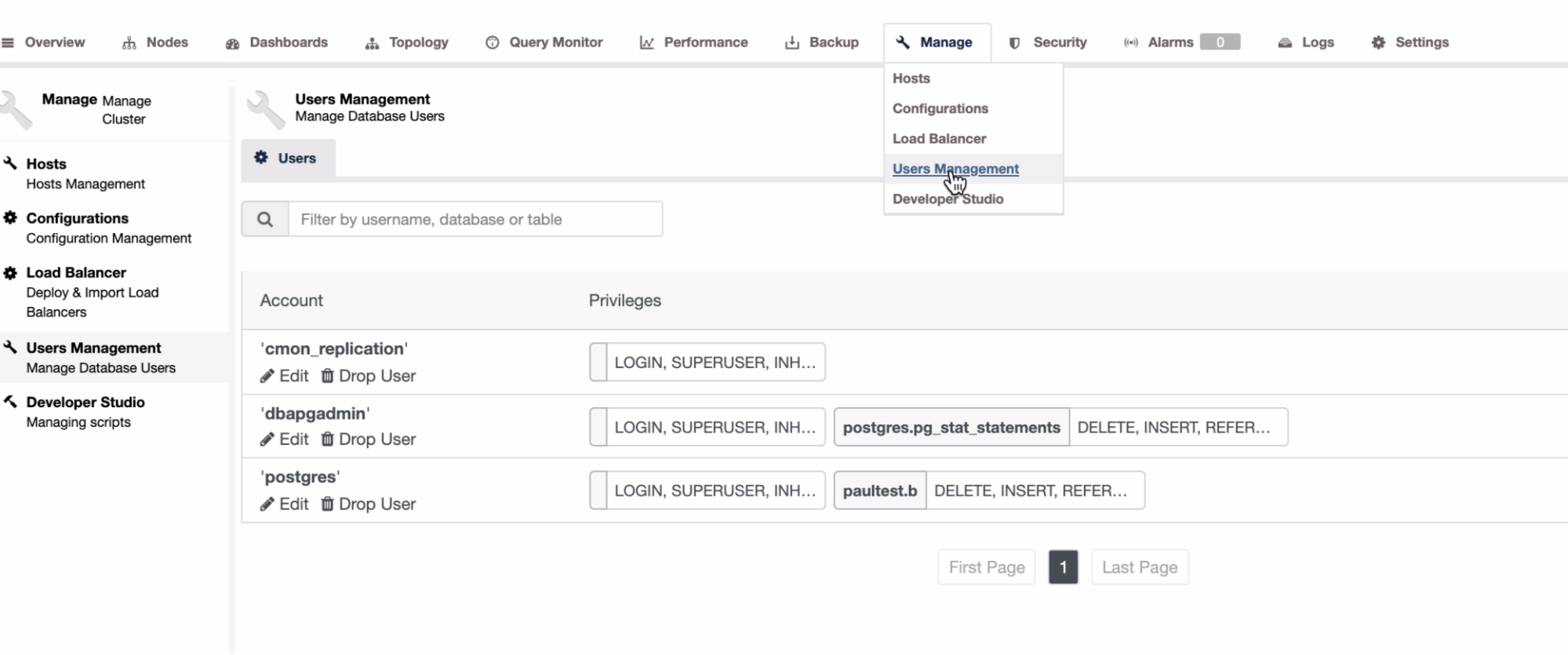Click the paultest.b privilege label
This screenshot has width=1568, height=655.
880,490
